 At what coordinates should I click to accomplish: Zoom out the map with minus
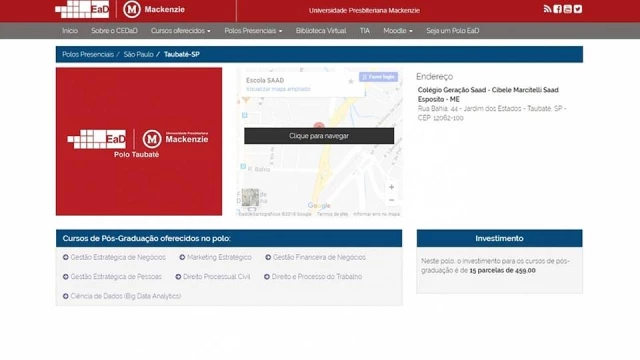pos(391,200)
